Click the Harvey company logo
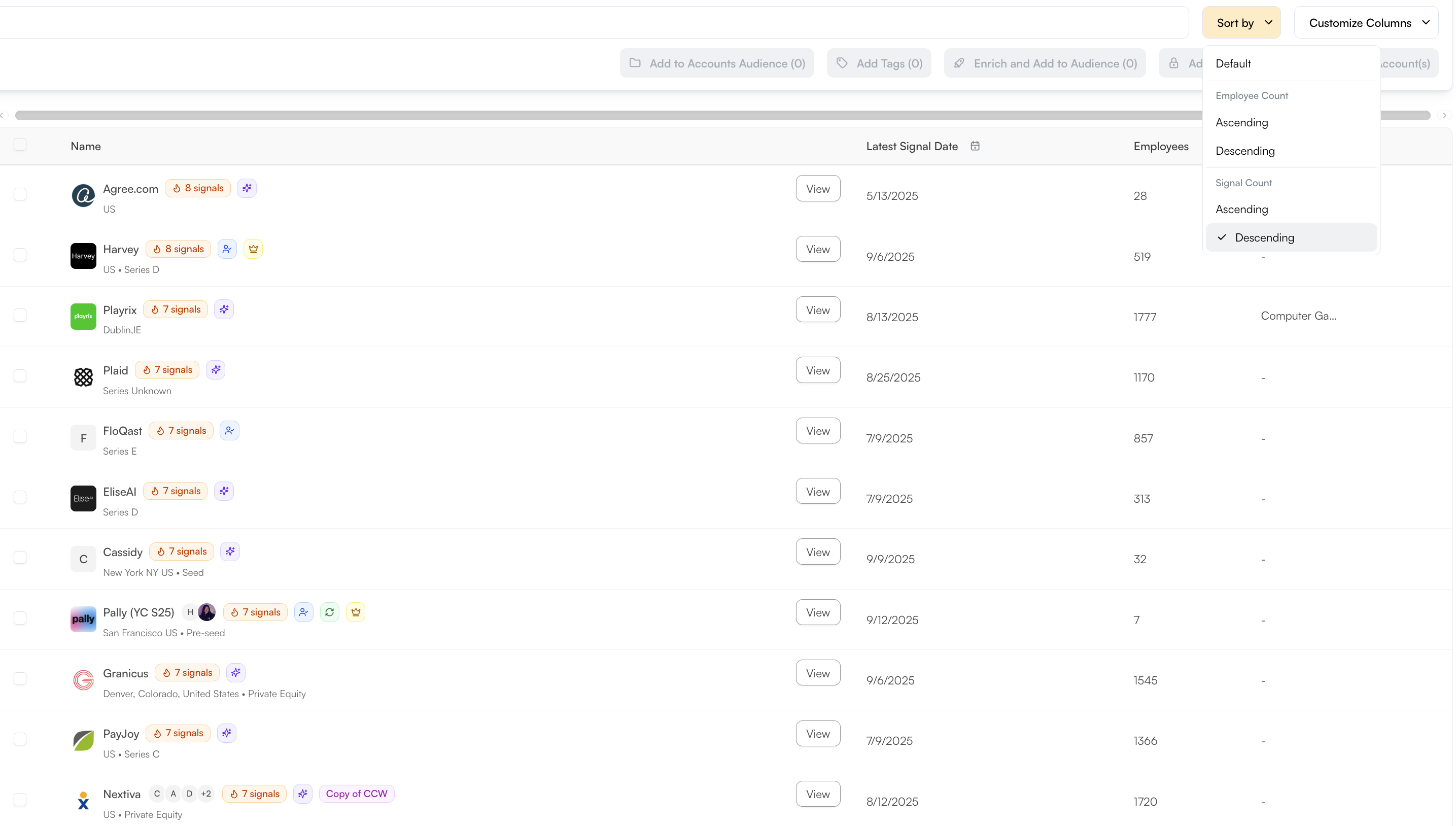This screenshot has width=1456, height=826. 83,256
